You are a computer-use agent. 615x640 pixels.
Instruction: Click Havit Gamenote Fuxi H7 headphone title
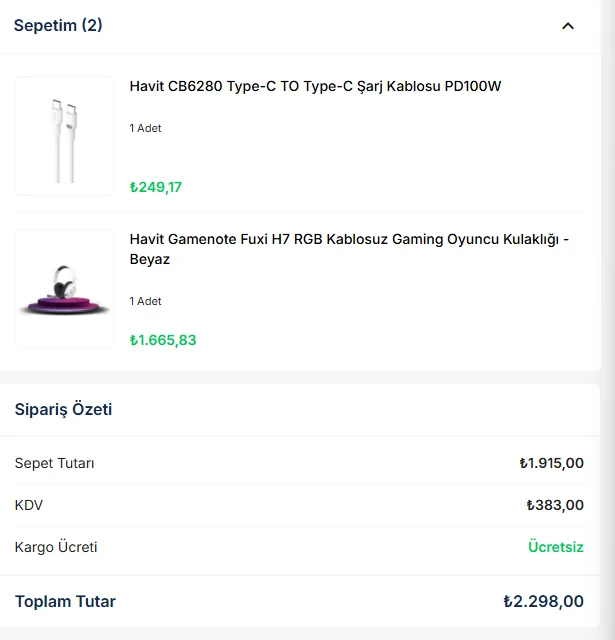click(x=349, y=239)
